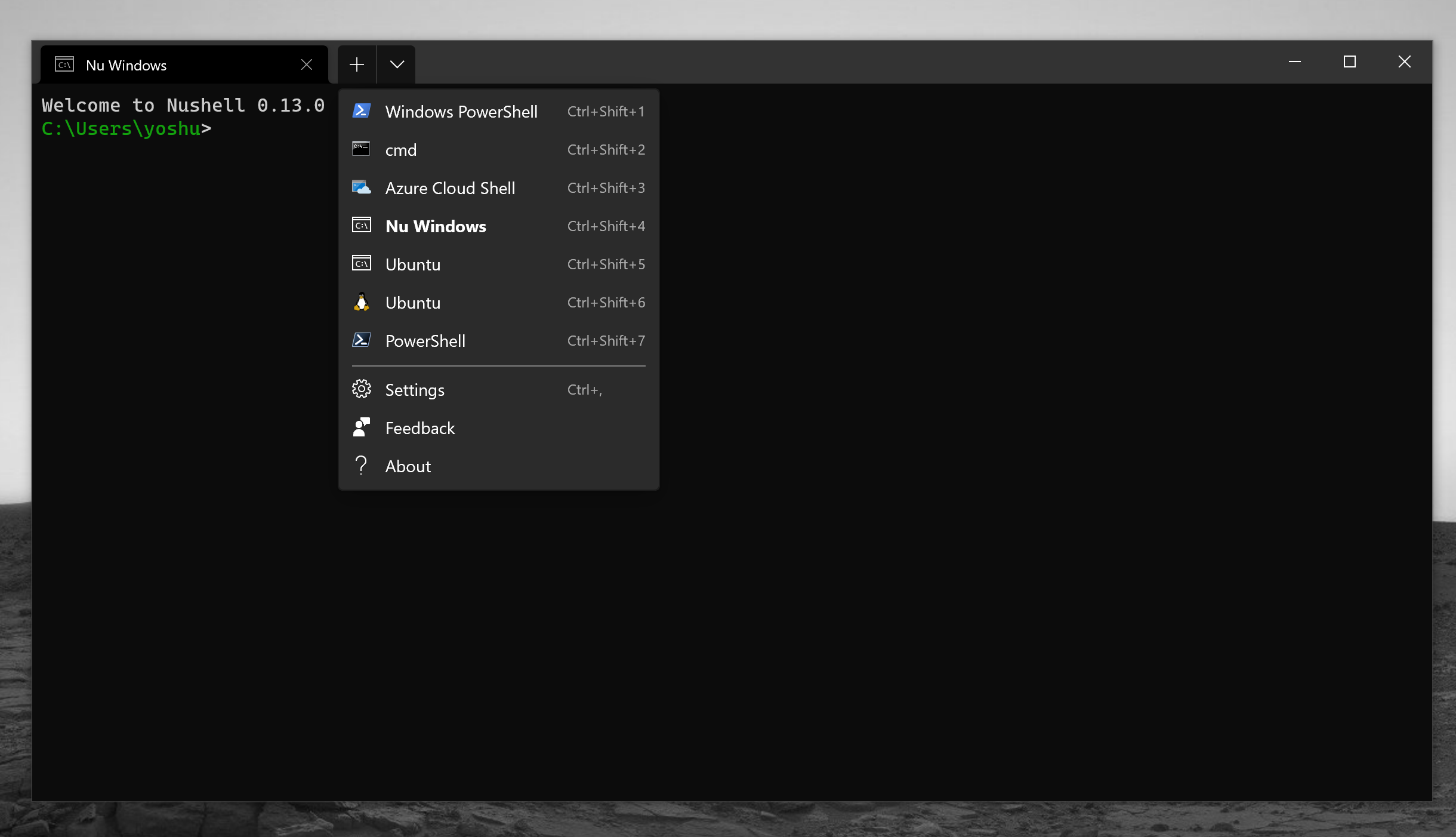Open Azure Cloud Shell via its cloud icon
Image resolution: width=1456 pixels, height=837 pixels.
click(361, 187)
